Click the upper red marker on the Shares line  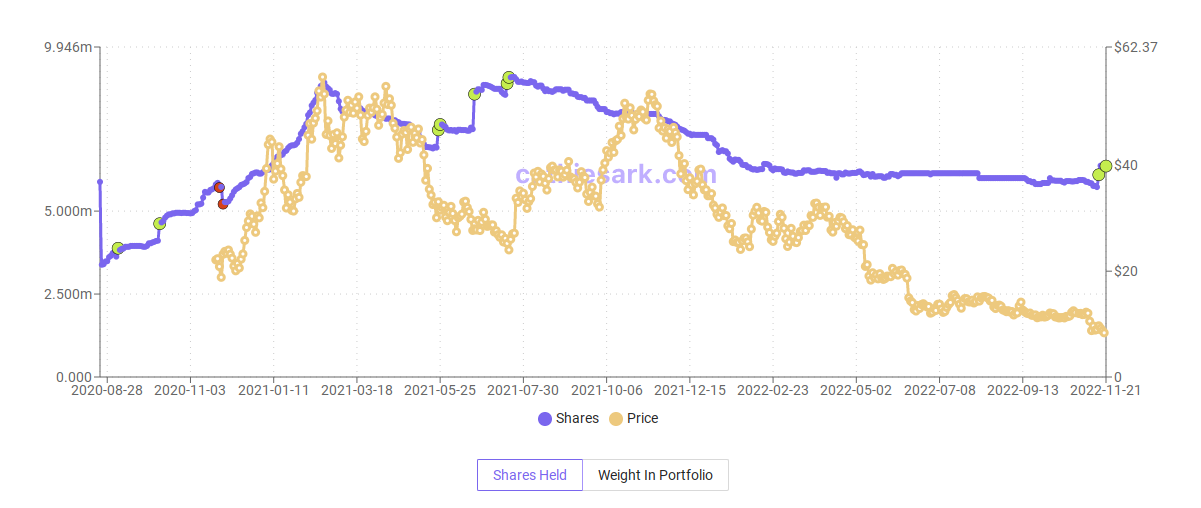[219, 187]
